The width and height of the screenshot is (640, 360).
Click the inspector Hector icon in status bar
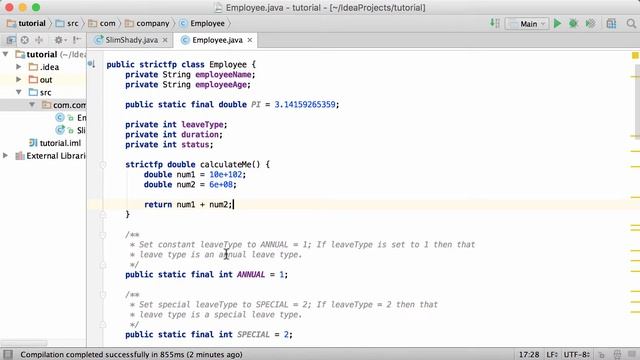(617, 355)
